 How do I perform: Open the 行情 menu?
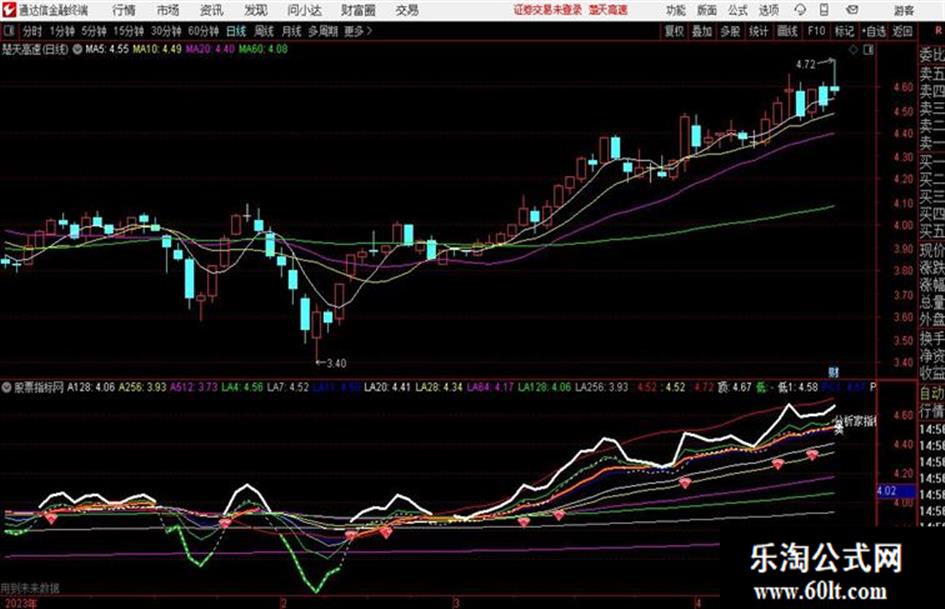(124, 10)
